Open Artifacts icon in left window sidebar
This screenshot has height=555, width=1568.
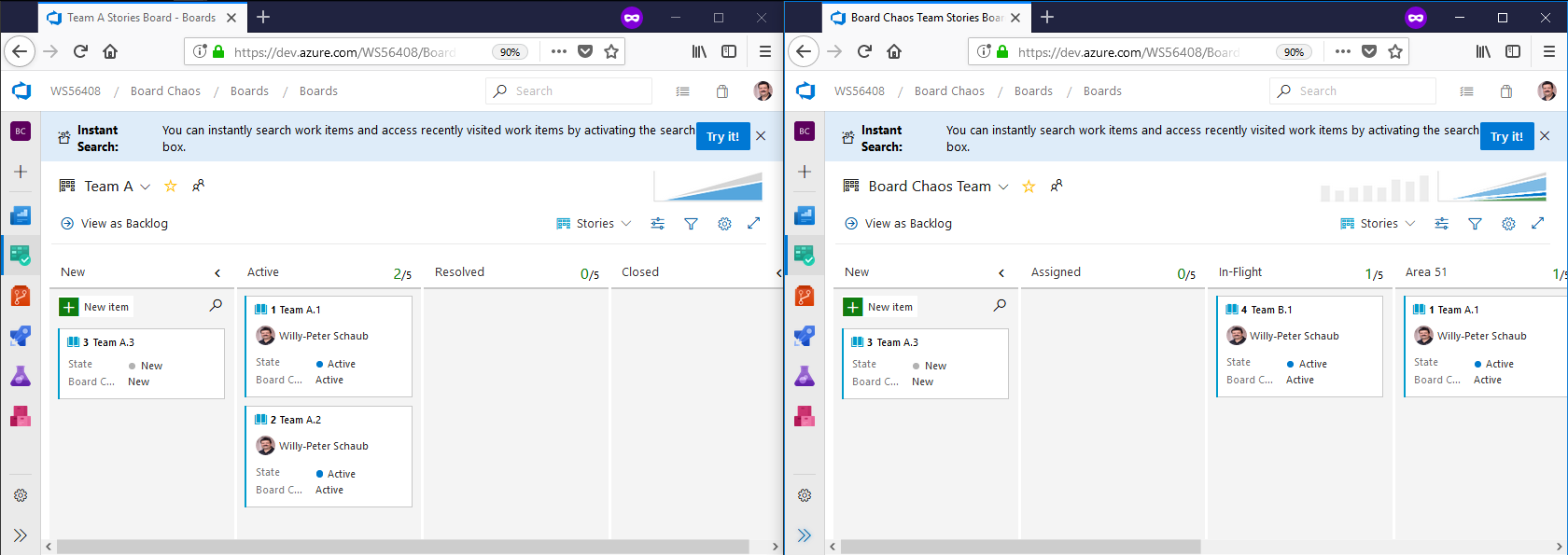tap(21, 416)
